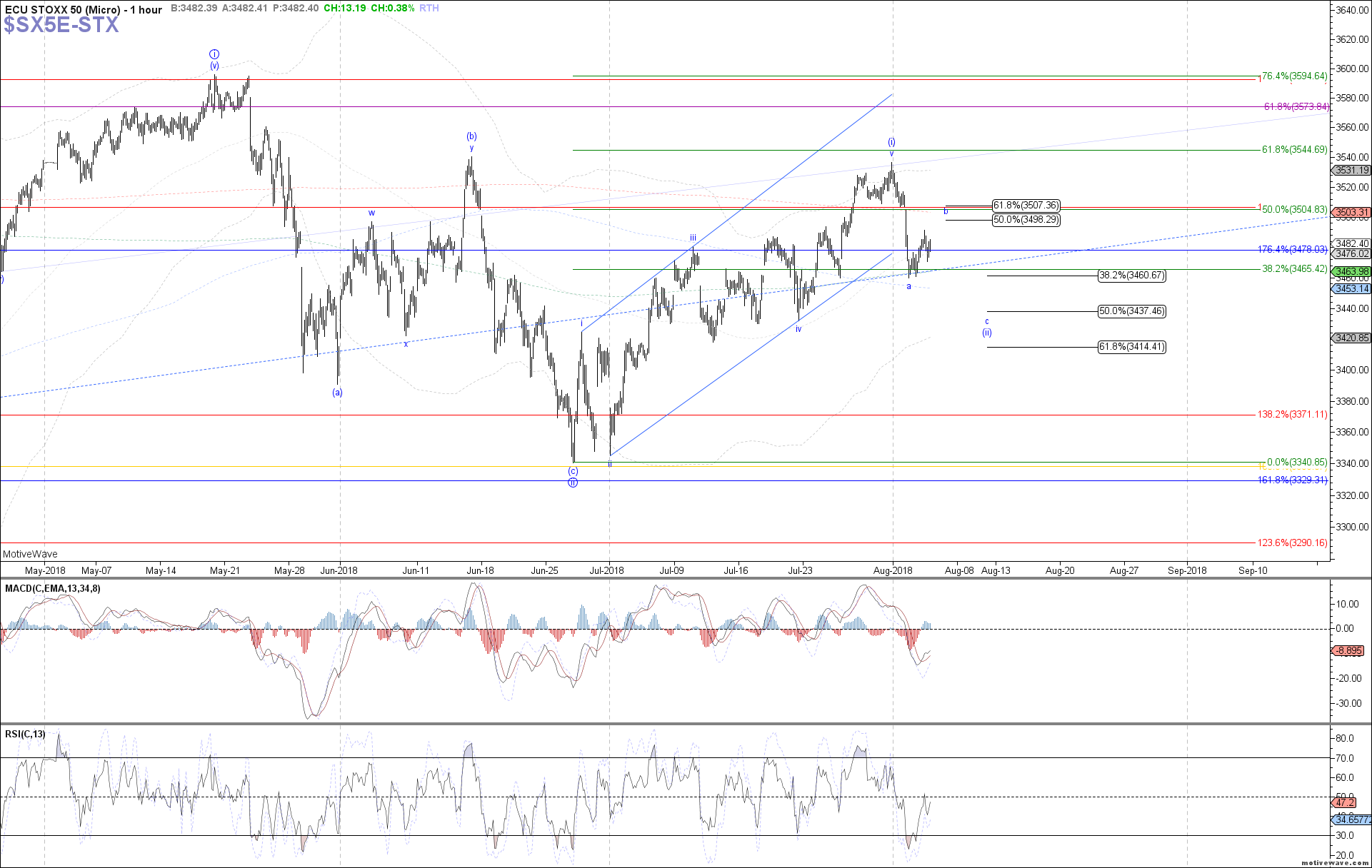The width and height of the screenshot is (1372, 868).
Task: Select the 'Sep-2018' date on the time axis
Action: pyautogui.click(x=1187, y=570)
